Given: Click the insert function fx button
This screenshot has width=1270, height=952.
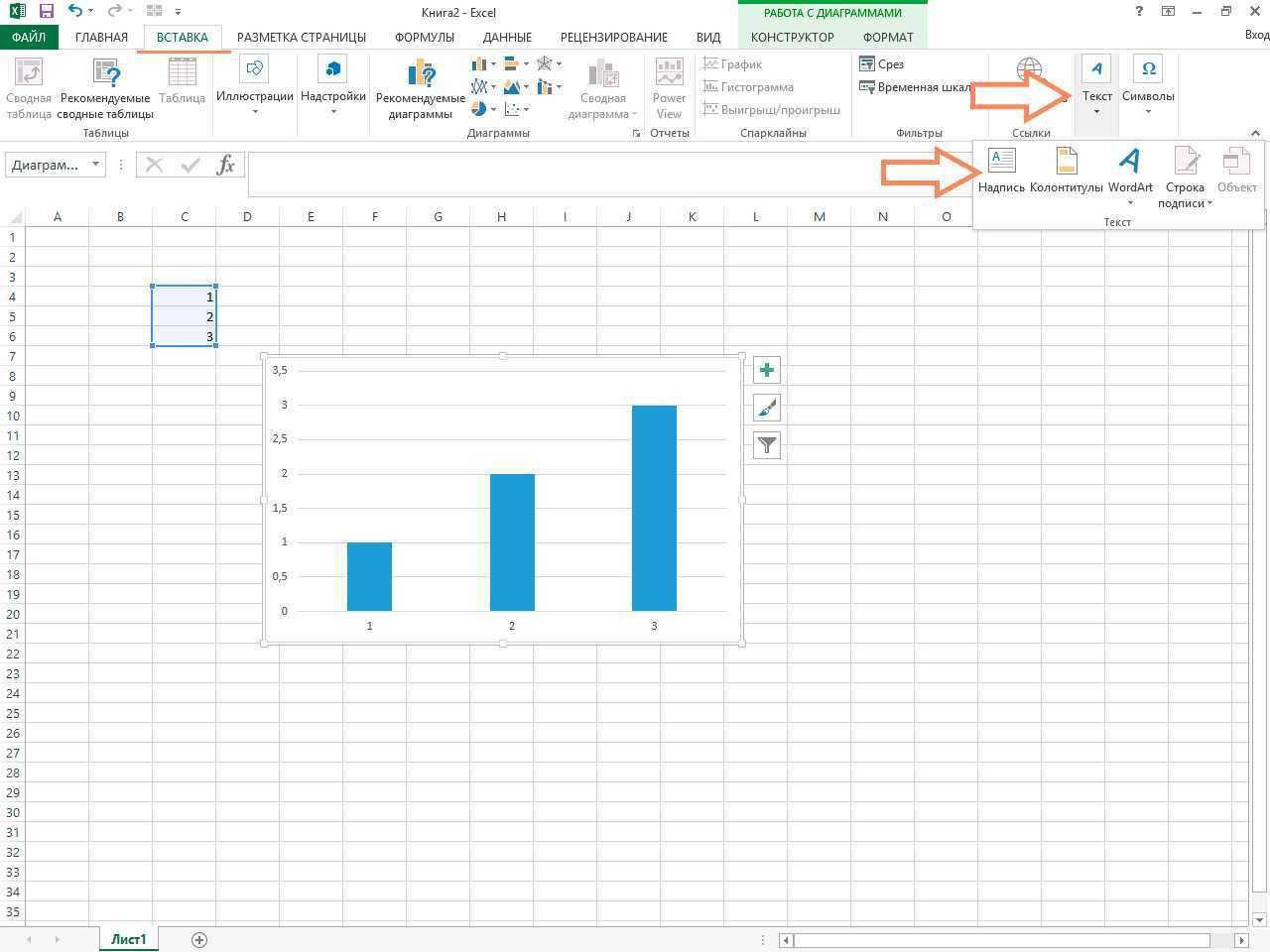Looking at the screenshot, I should point(225,165).
